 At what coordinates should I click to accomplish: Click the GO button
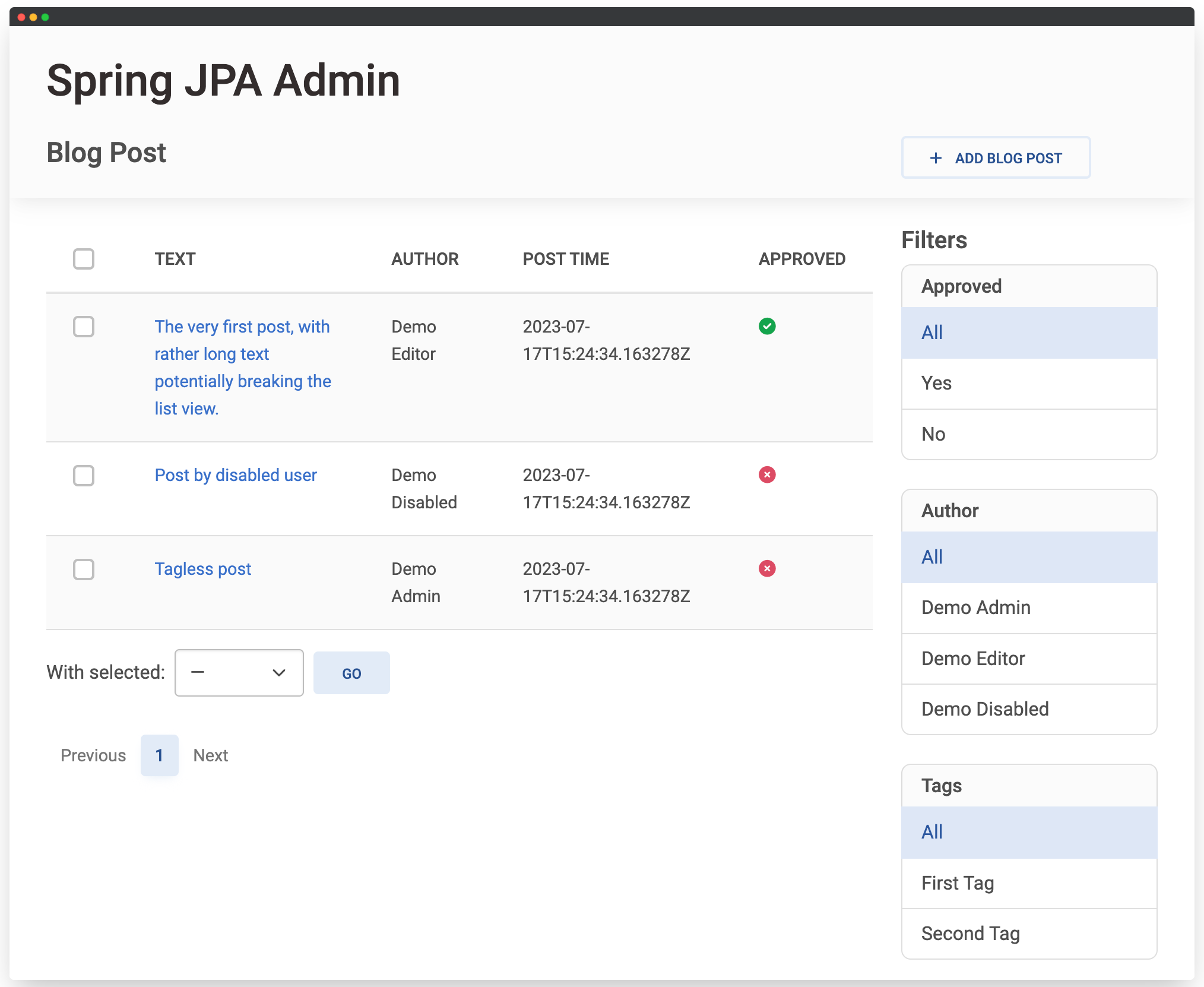coord(351,673)
